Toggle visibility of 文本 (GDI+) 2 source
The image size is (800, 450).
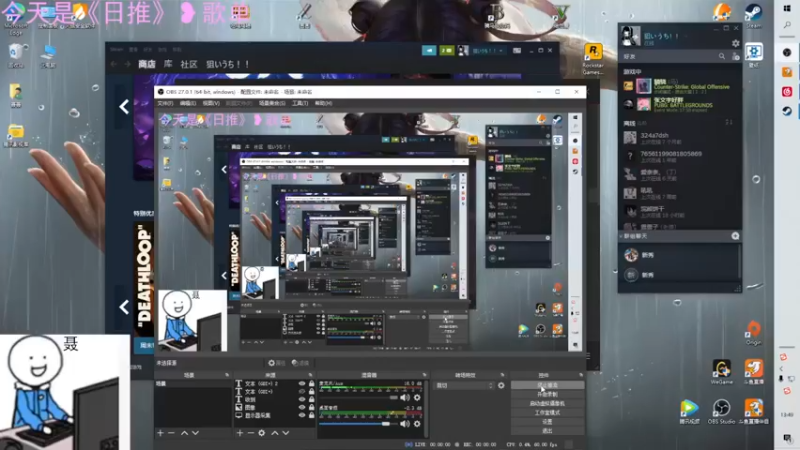click(302, 384)
